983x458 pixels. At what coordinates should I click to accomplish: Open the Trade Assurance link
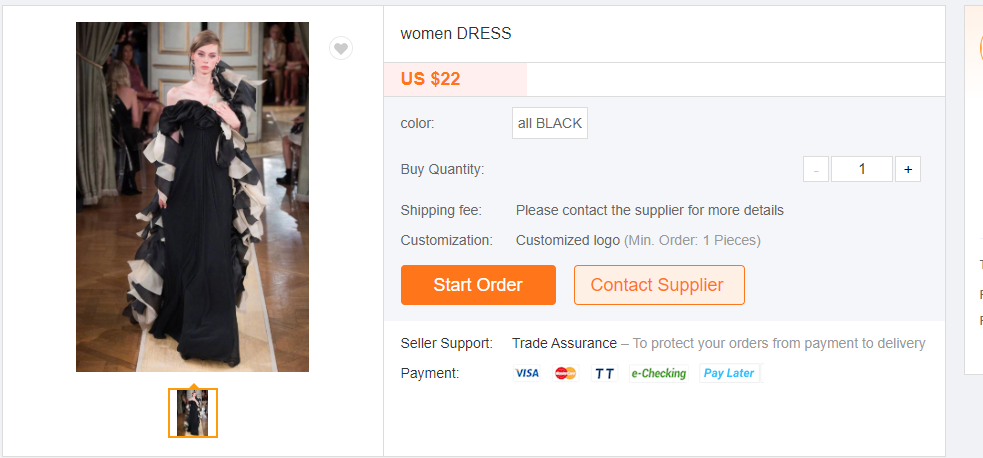564,343
